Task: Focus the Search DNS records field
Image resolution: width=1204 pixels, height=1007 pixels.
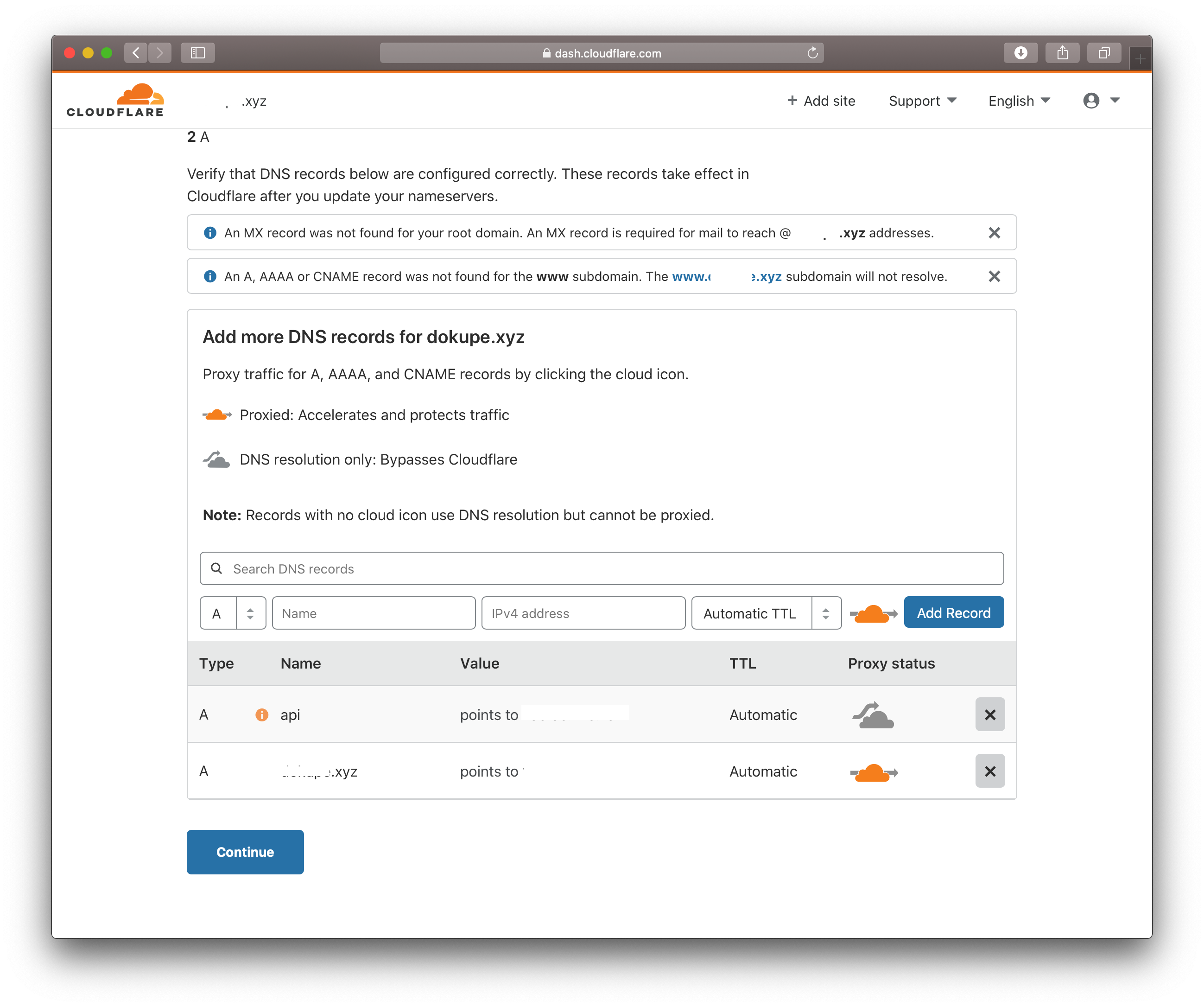Action: 602,568
